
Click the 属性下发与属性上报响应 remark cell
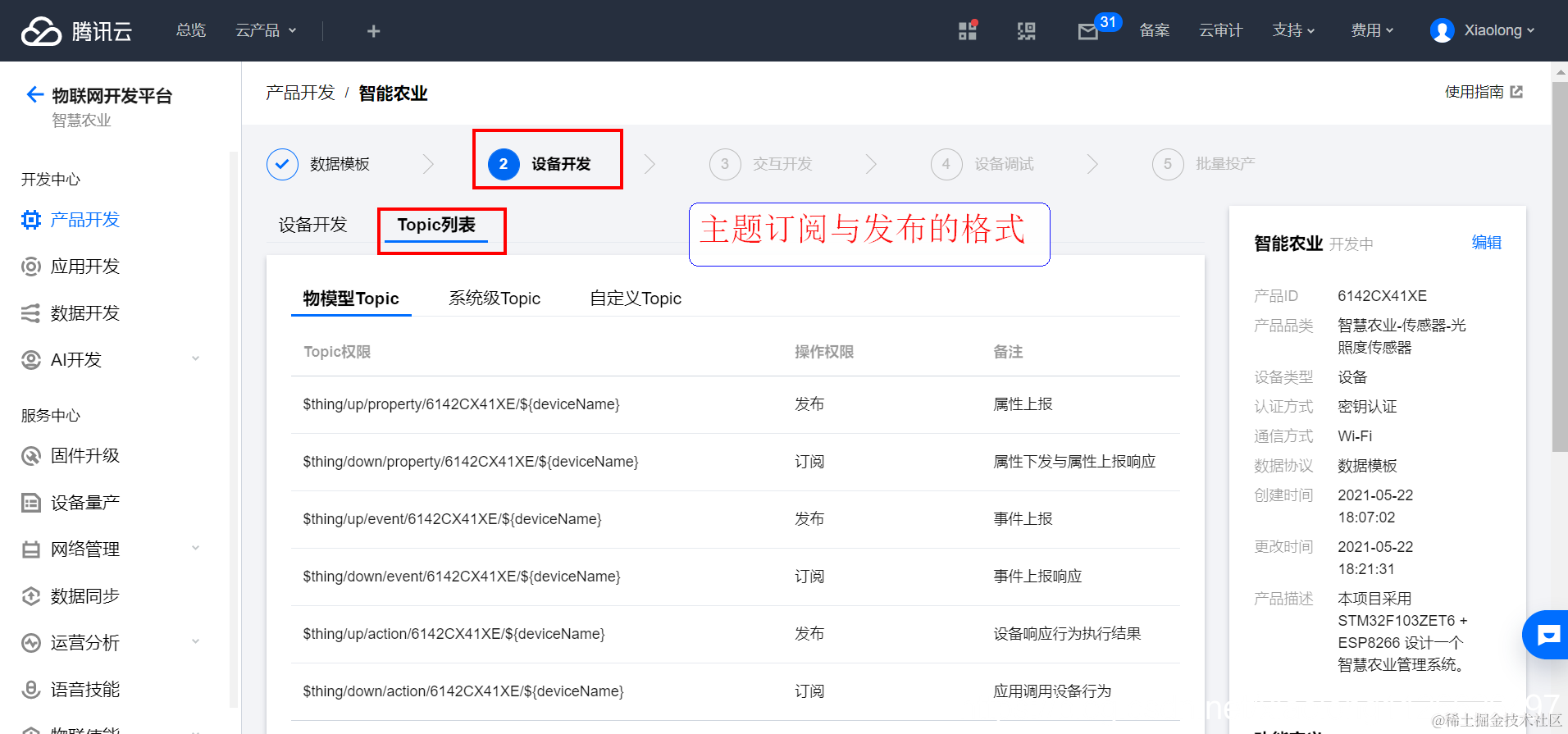(x=1074, y=462)
